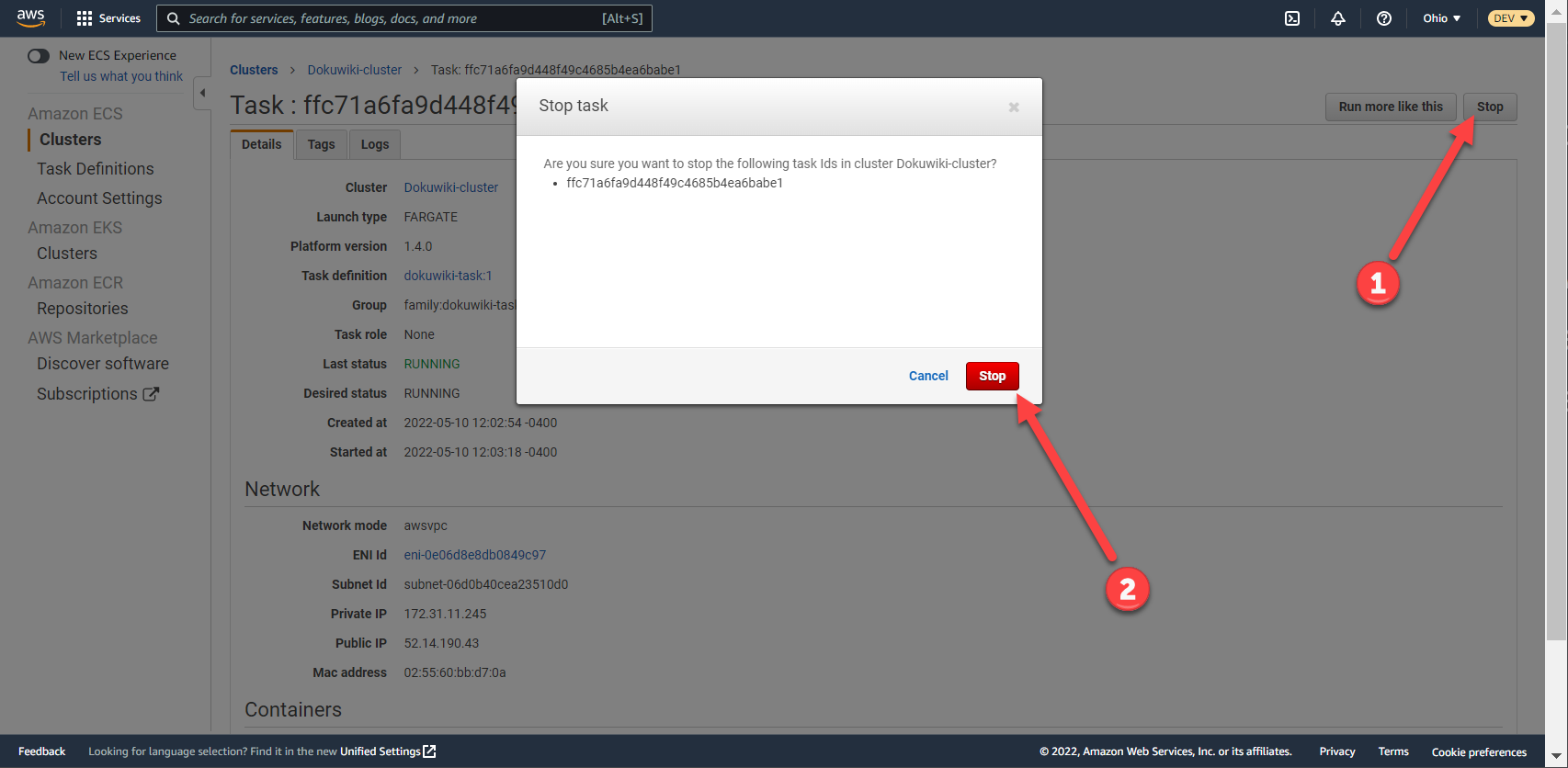The width and height of the screenshot is (1568, 768).
Task: Toggle New ECS Experience switch
Action: 39,56
